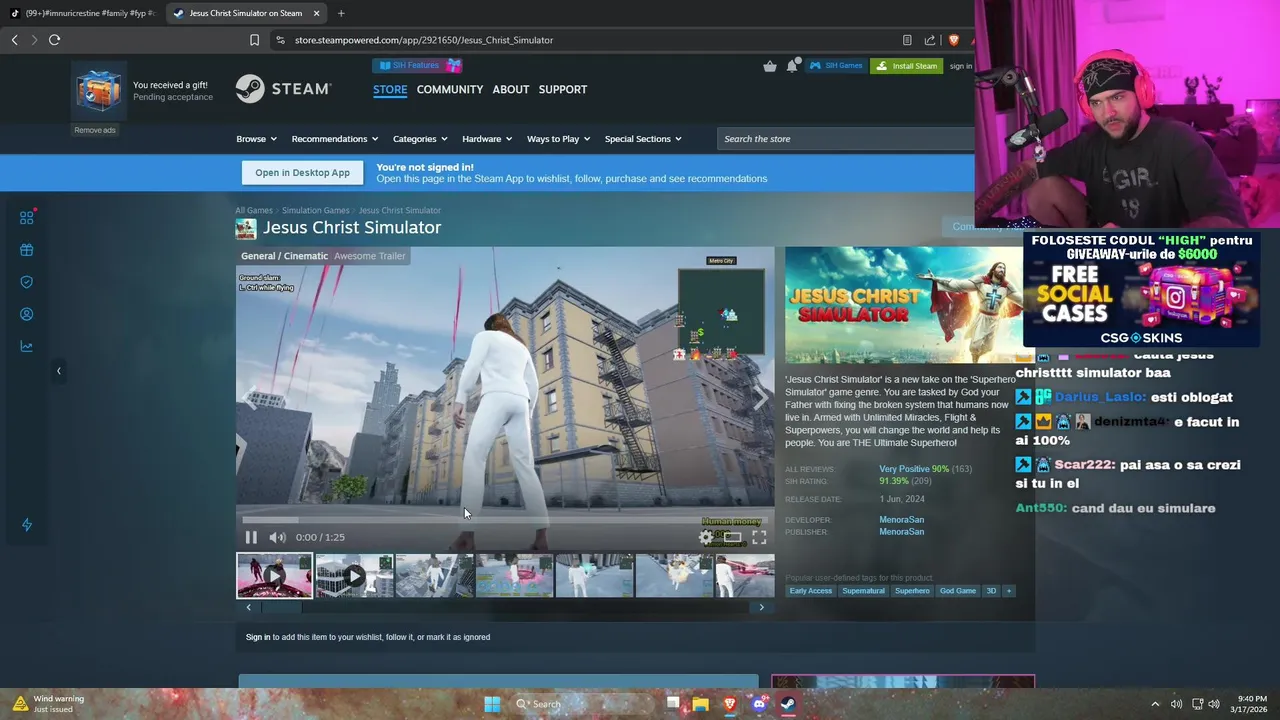
Task: Open the MenoraSan publisher link
Action: click(901, 532)
